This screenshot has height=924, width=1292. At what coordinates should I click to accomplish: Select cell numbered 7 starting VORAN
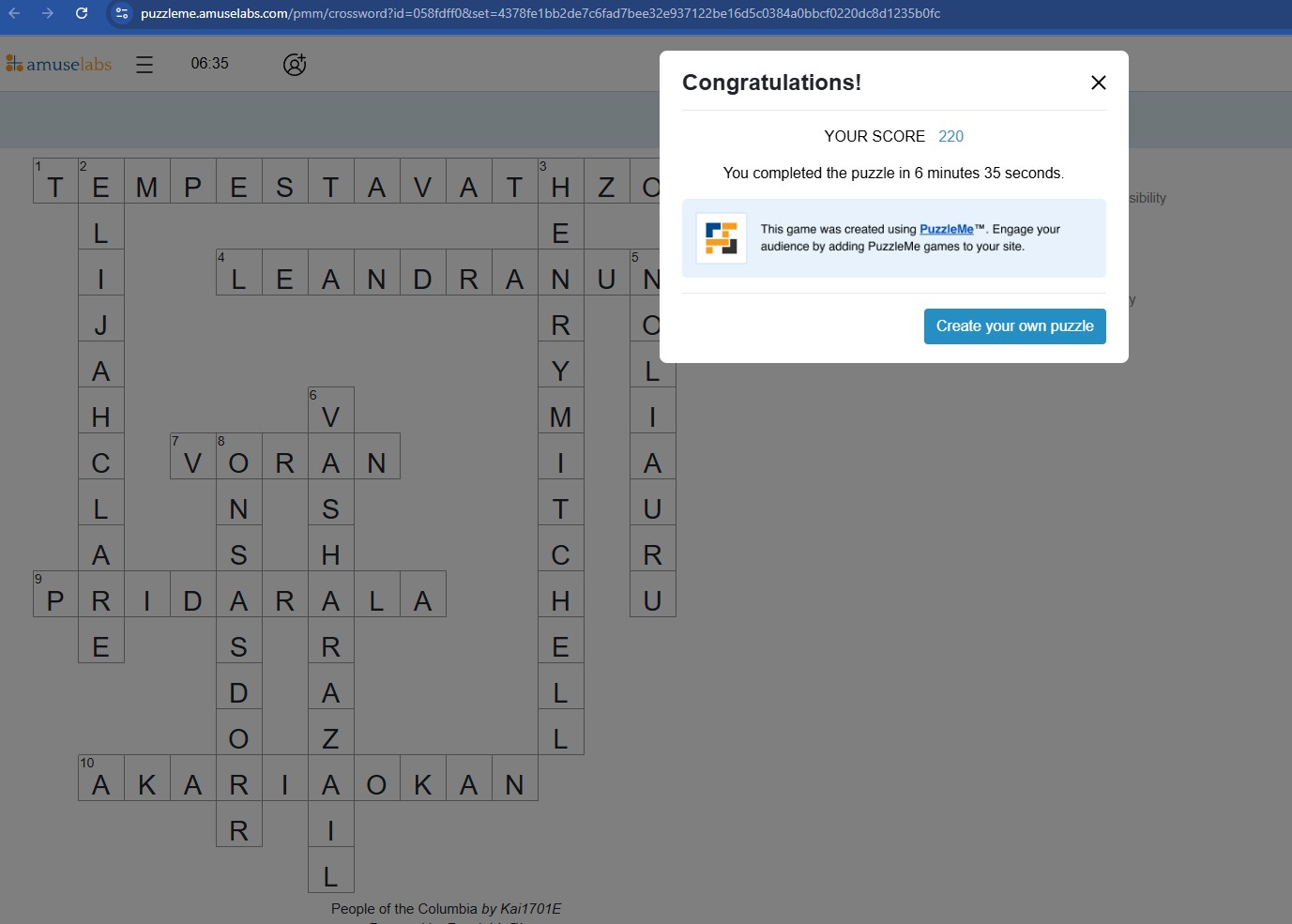tap(193, 457)
